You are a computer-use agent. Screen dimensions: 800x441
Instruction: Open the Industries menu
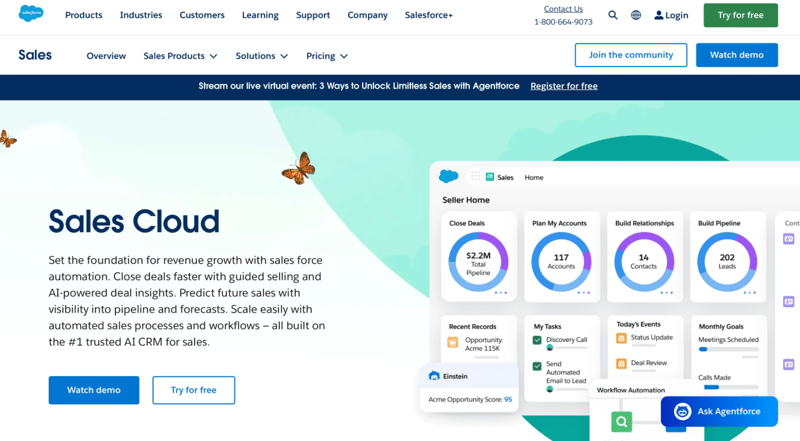[x=141, y=15]
